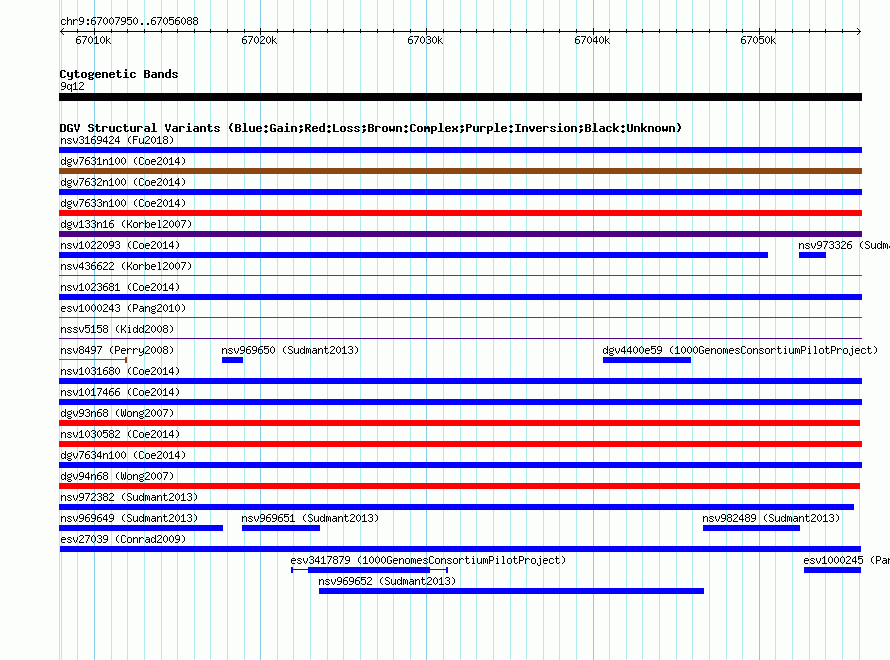Open nsv969651 (Sudmant2013) label

310,518
